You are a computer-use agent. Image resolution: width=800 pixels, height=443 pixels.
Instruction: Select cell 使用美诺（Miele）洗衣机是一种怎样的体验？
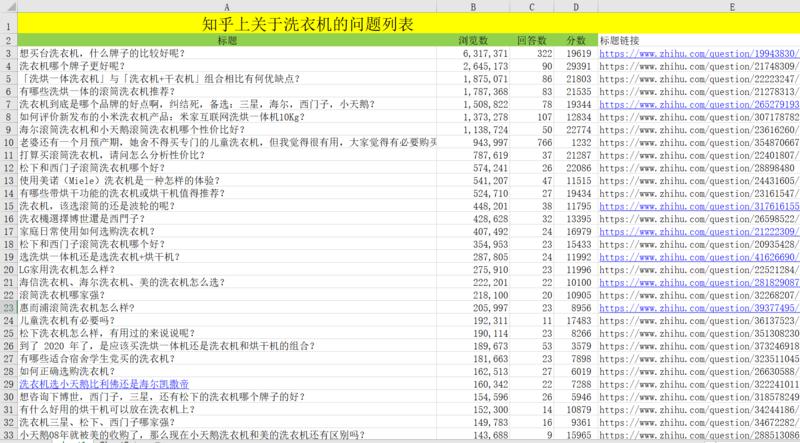[227, 181]
